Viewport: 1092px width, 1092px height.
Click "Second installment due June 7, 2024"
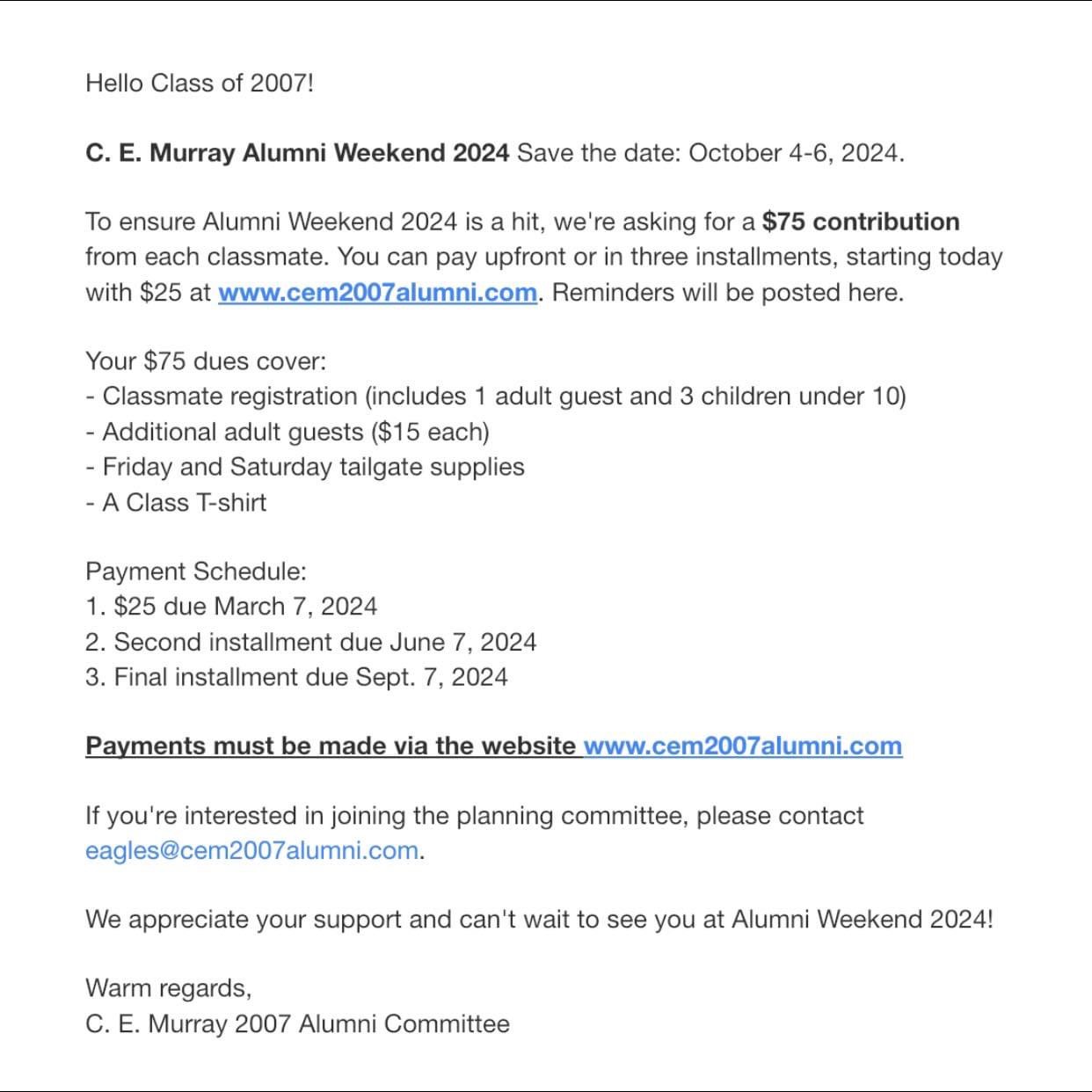310,642
